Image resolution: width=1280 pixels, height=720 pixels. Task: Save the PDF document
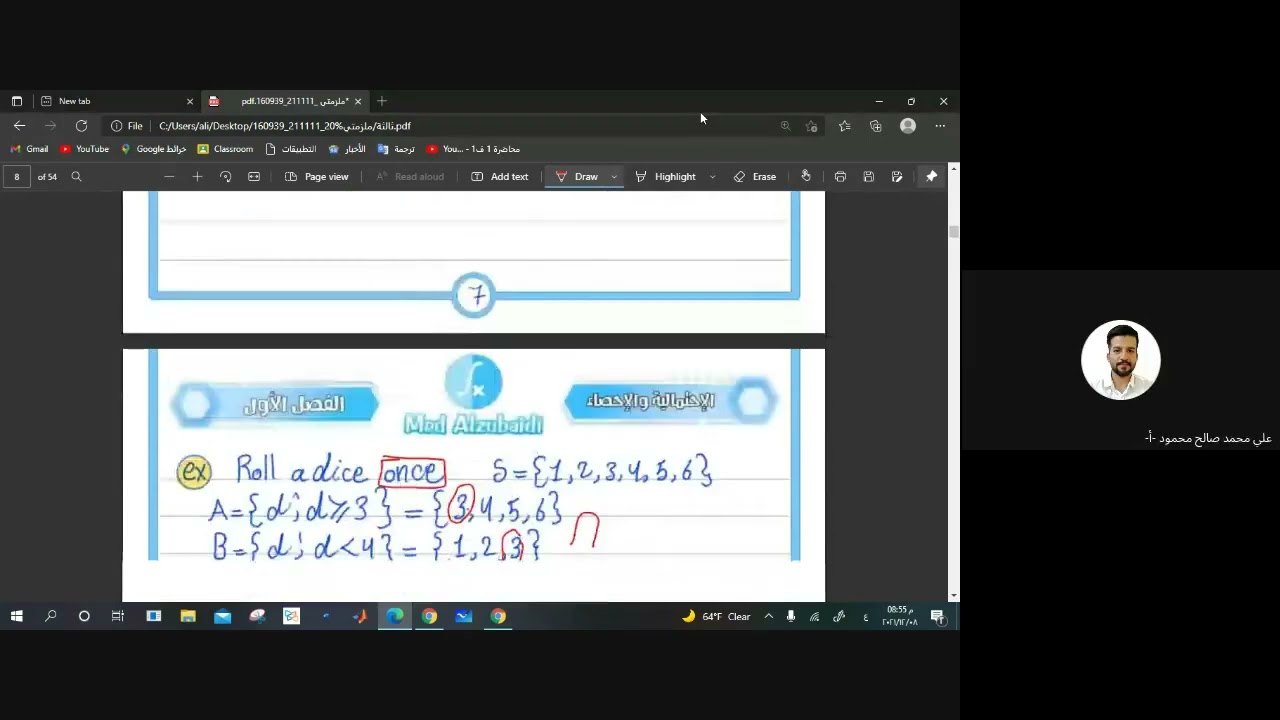pyautogui.click(x=869, y=177)
